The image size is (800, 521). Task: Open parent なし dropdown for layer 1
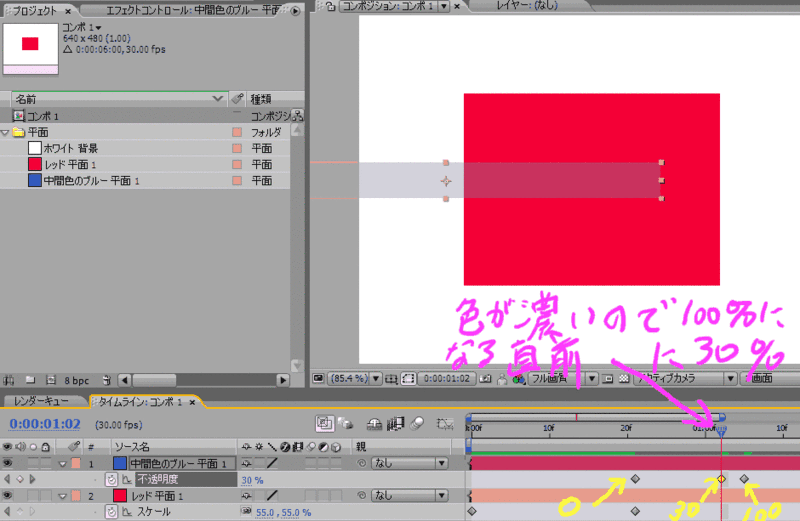pos(410,463)
